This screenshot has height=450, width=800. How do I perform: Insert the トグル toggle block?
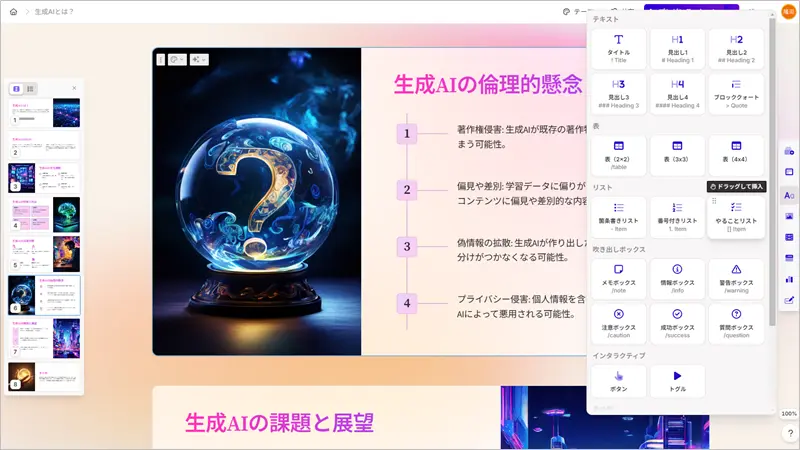tap(677, 381)
